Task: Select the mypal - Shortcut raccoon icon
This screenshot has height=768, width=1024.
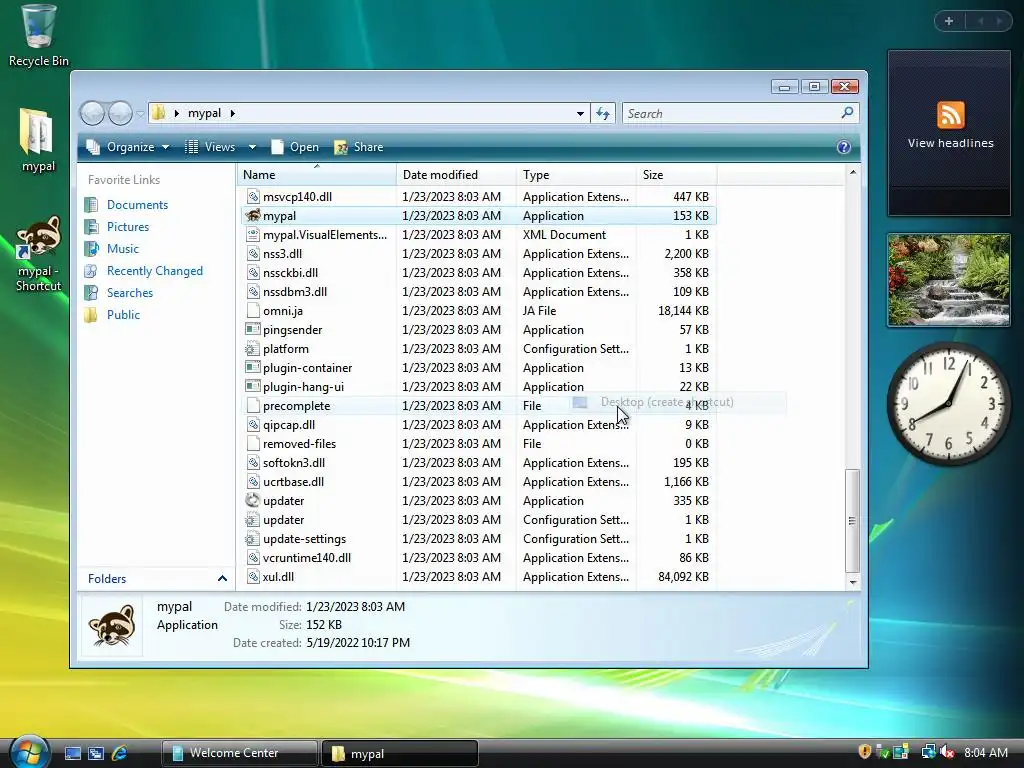Action: tap(39, 253)
